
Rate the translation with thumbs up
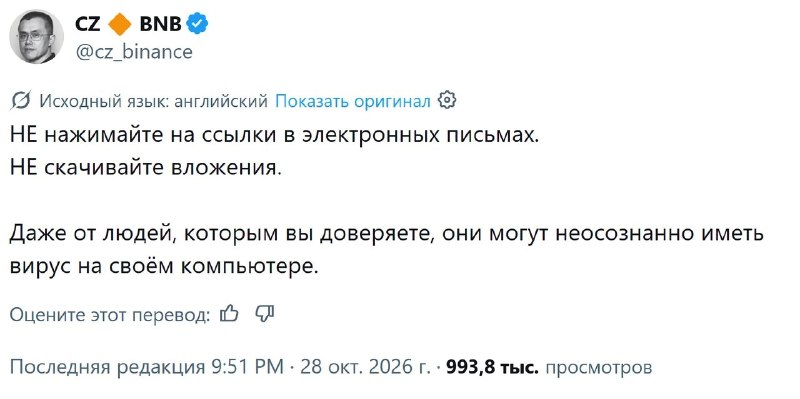(x=229, y=313)
